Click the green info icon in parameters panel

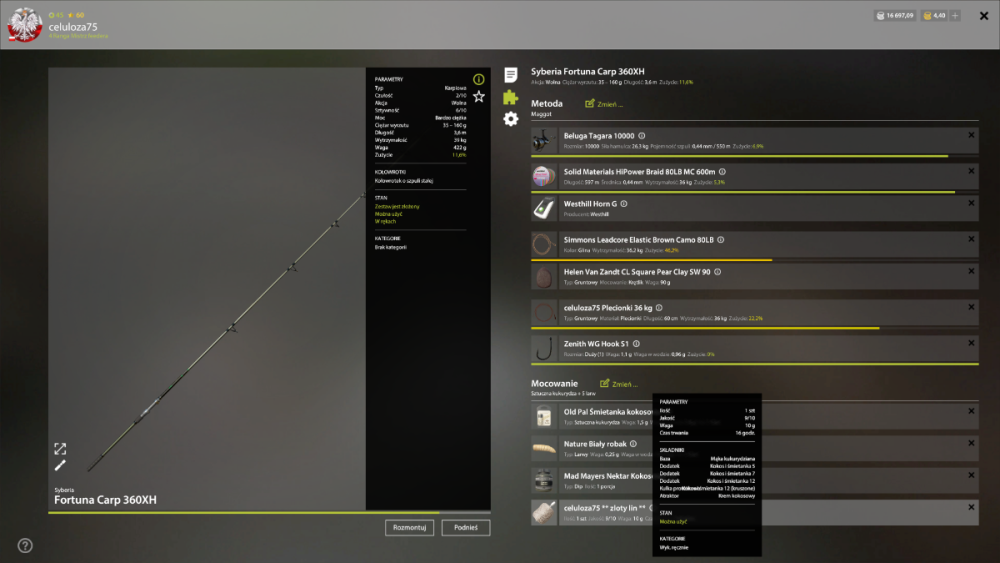[479, 79]
